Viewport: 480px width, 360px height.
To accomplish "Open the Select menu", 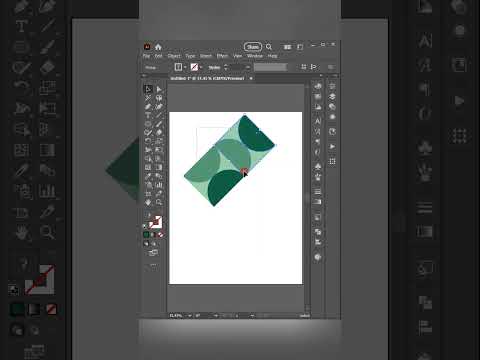I will tap(206, 56).
